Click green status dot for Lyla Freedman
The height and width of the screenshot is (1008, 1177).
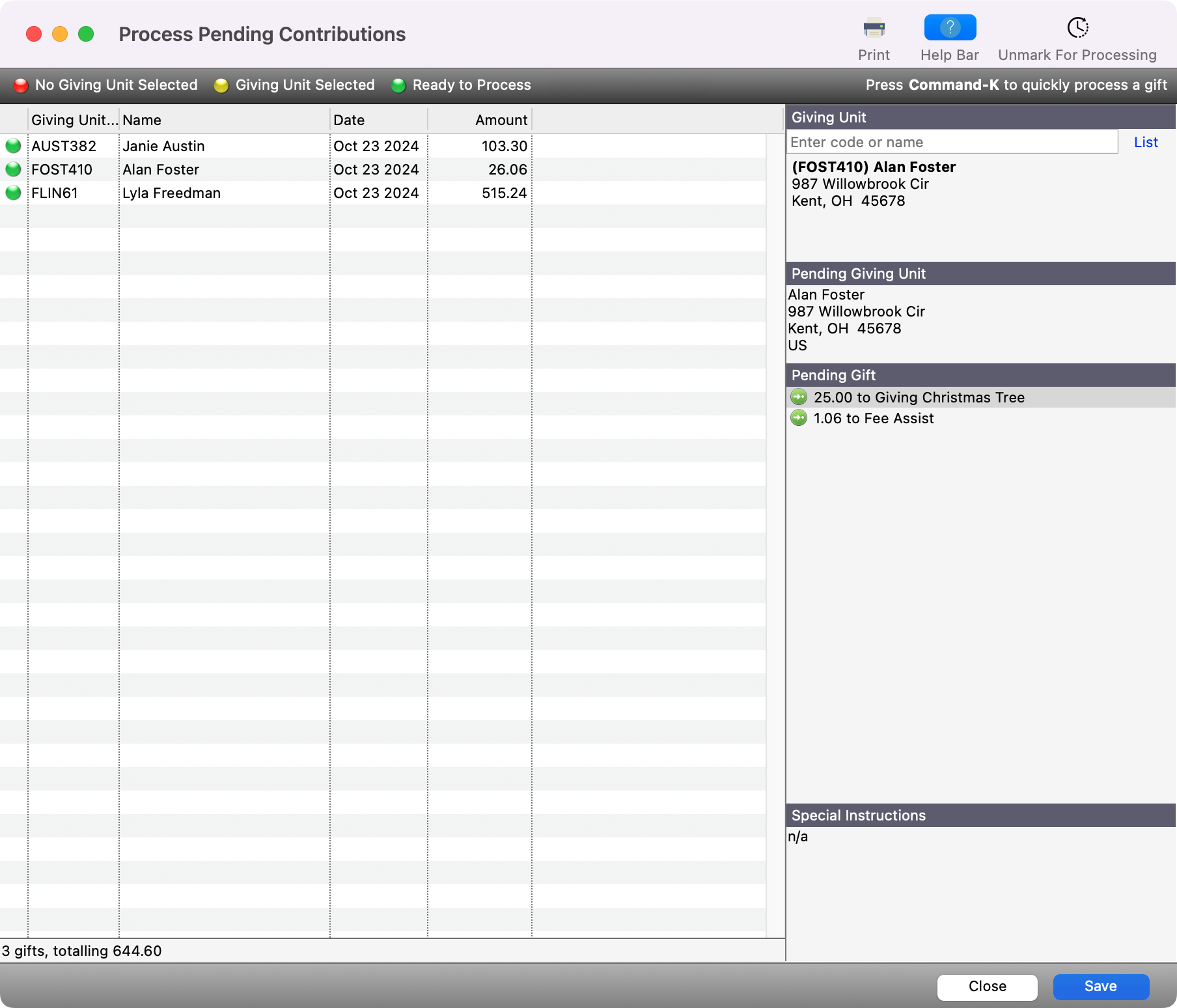(13, 193)
